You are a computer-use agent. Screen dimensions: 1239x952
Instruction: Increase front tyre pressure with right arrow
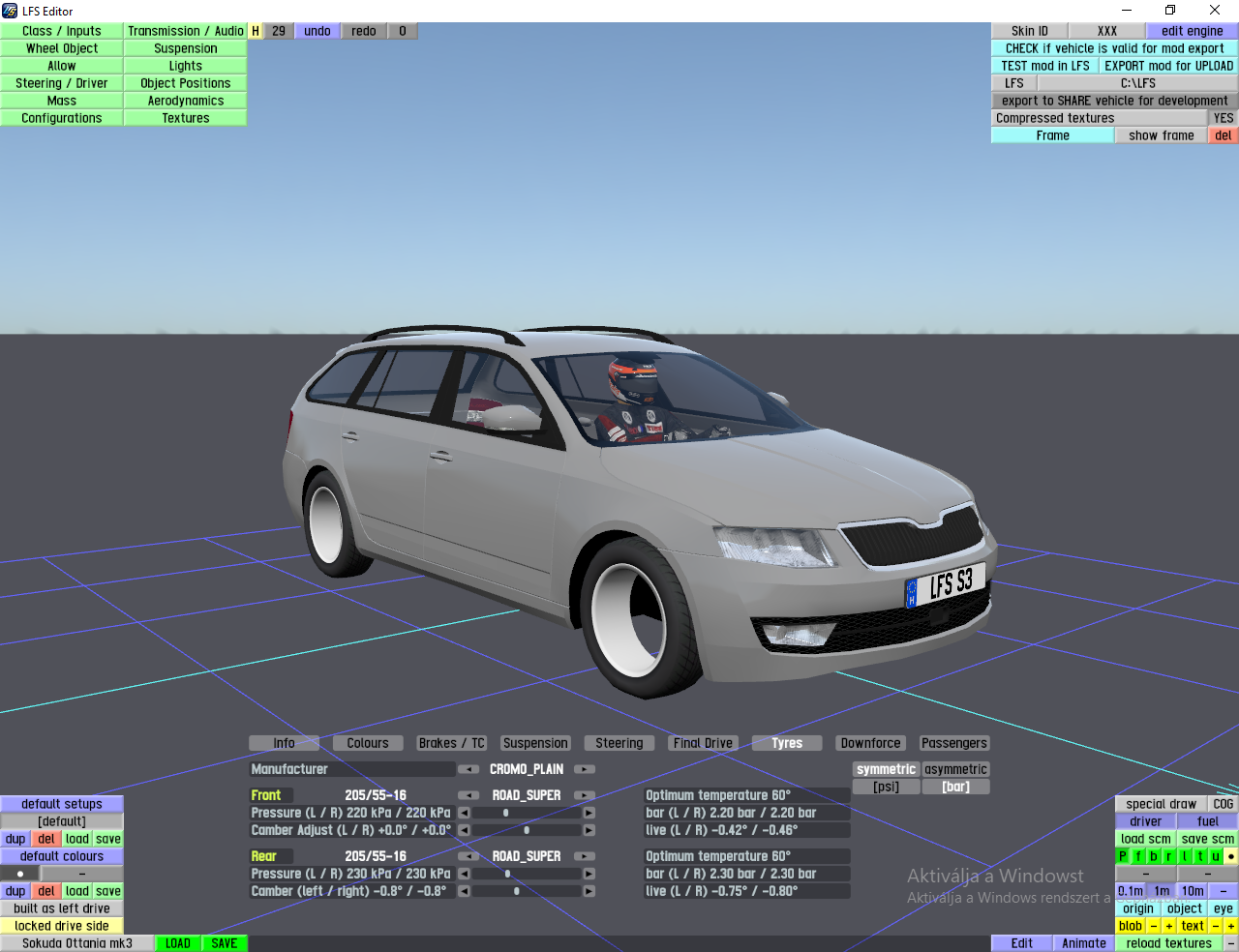coord(589,813)
